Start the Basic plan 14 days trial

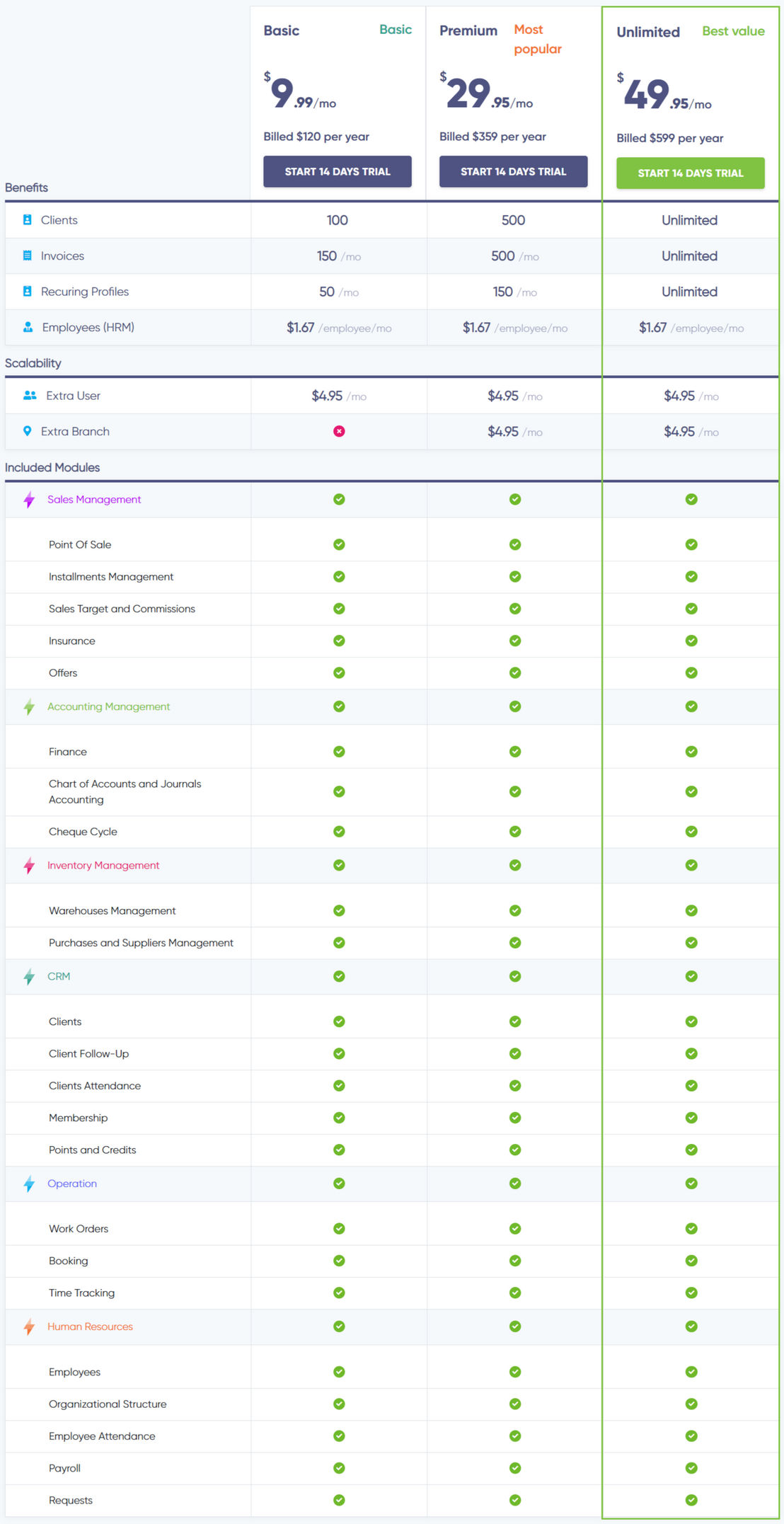[338, 171]
